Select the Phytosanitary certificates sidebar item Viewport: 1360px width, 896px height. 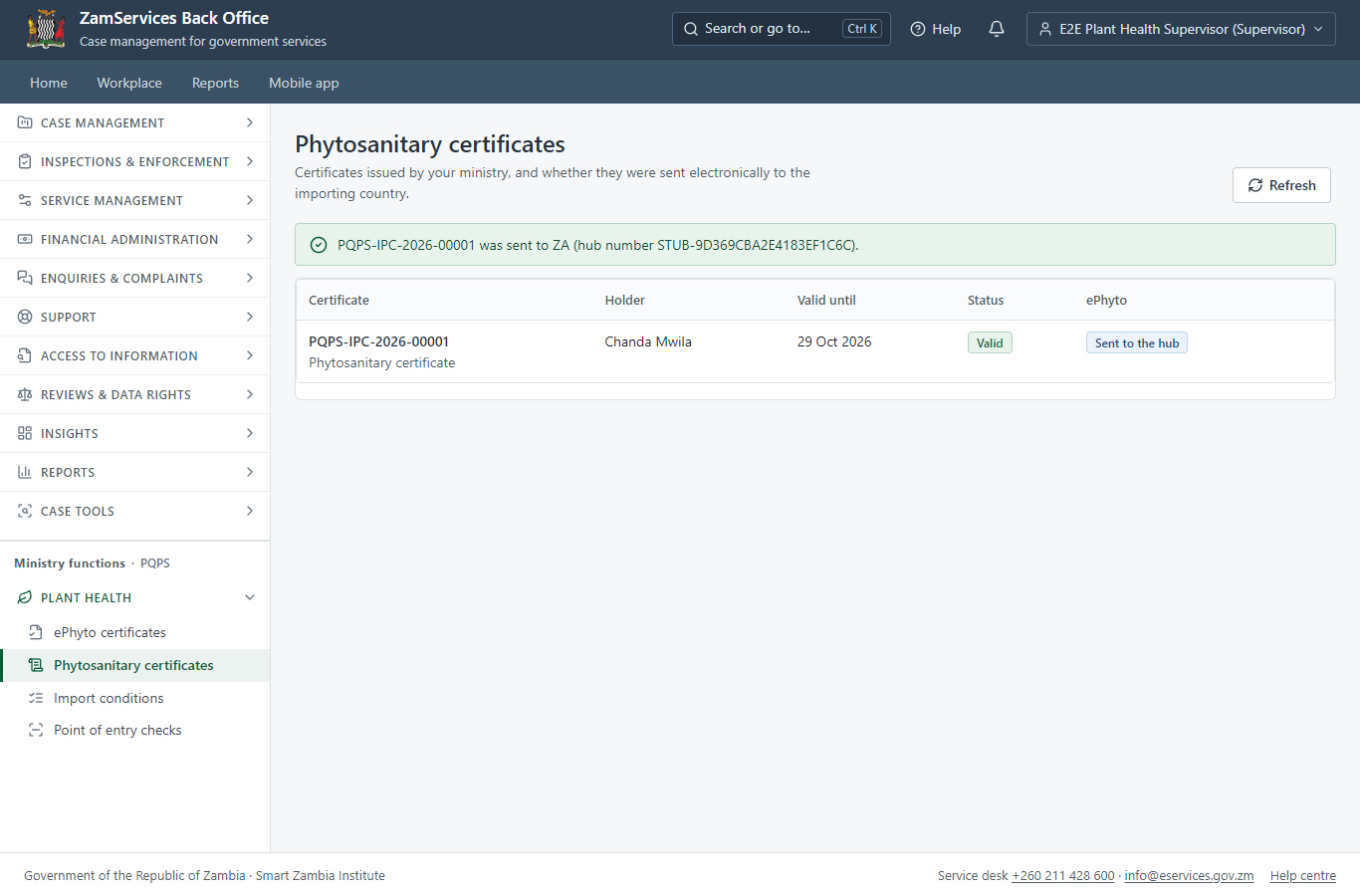pos(134,665)
